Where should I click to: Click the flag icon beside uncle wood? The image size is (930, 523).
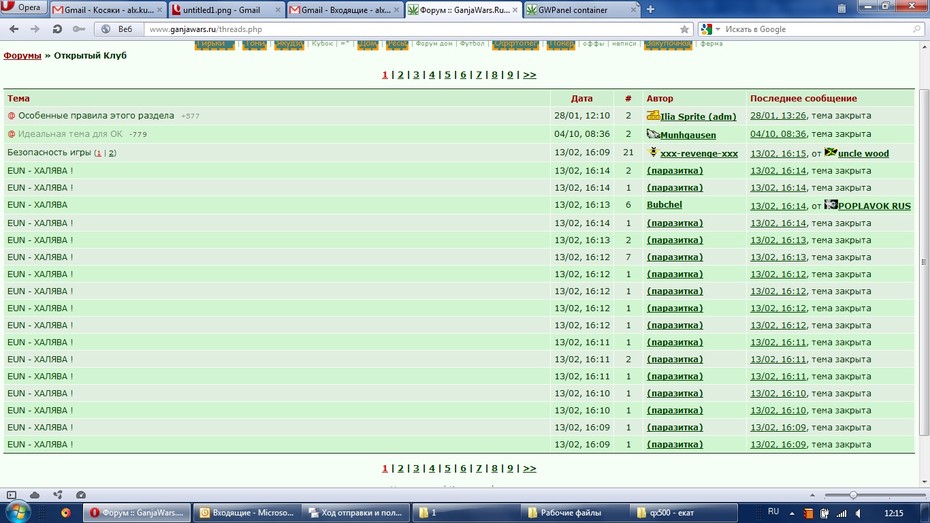coord(830,152)
